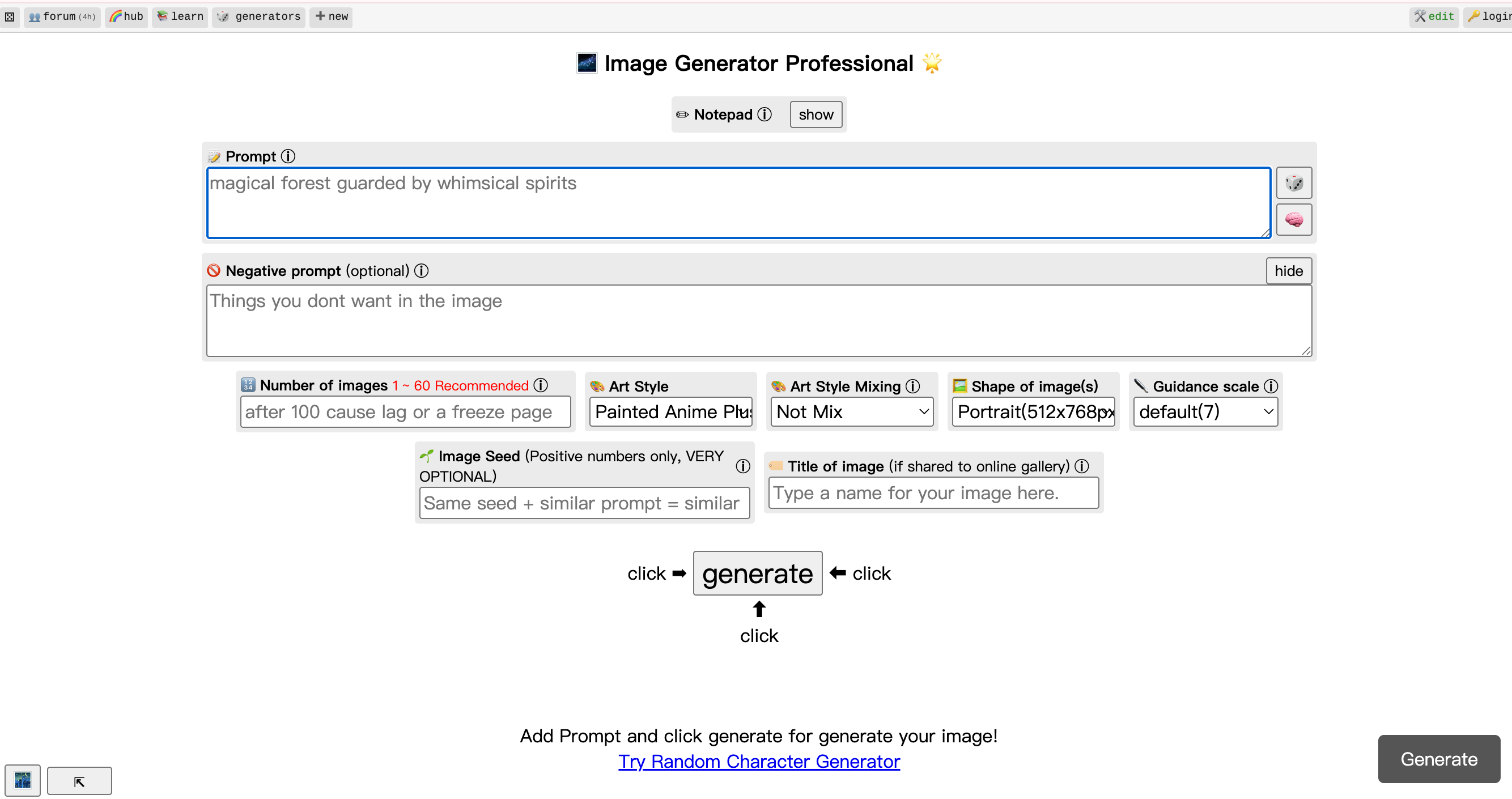Viewport: 1512px width, 799px height.
Task: Click the large center generate button
Action: tap(757, 573)
